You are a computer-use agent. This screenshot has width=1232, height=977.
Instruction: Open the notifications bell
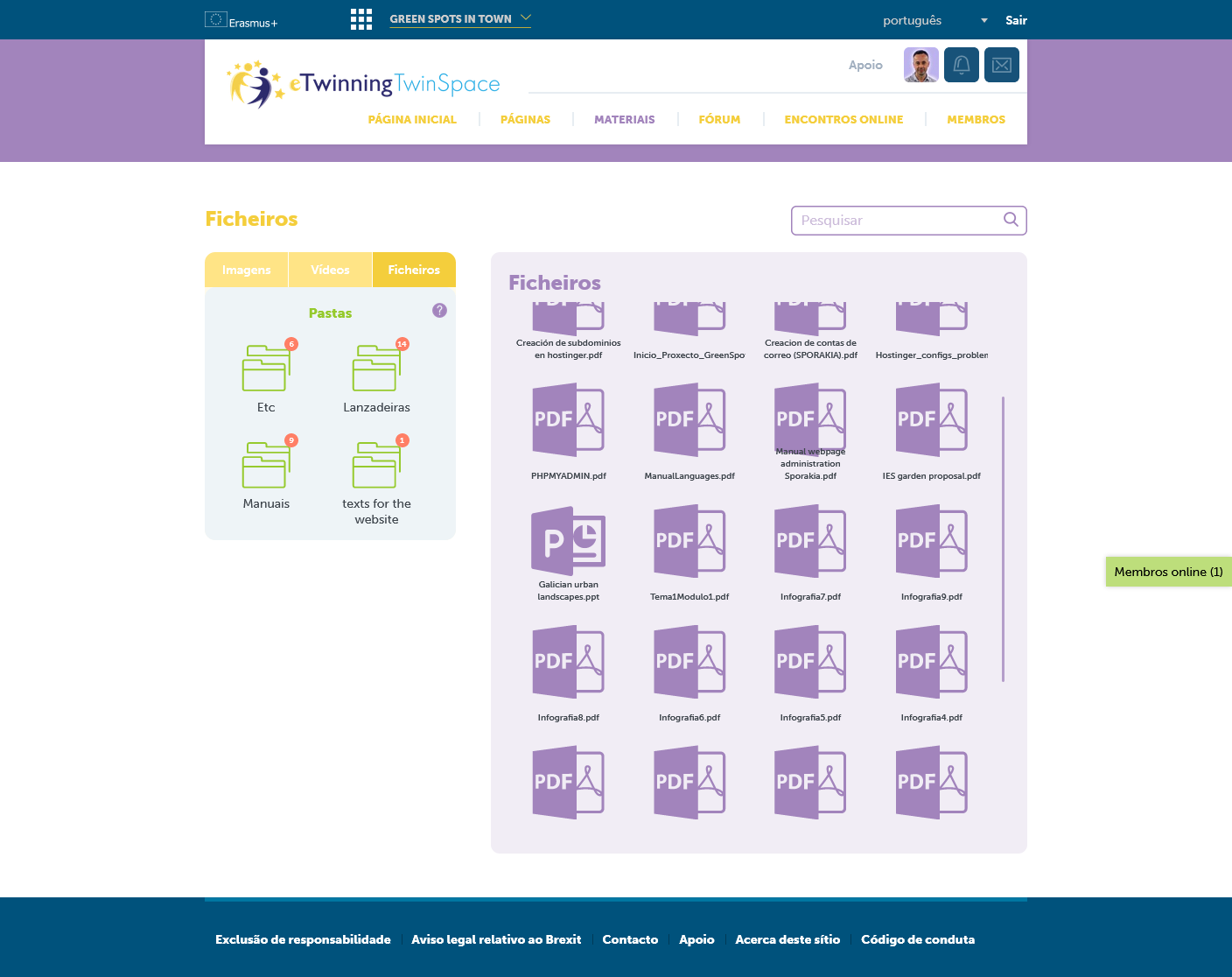[x=962, y=65]
